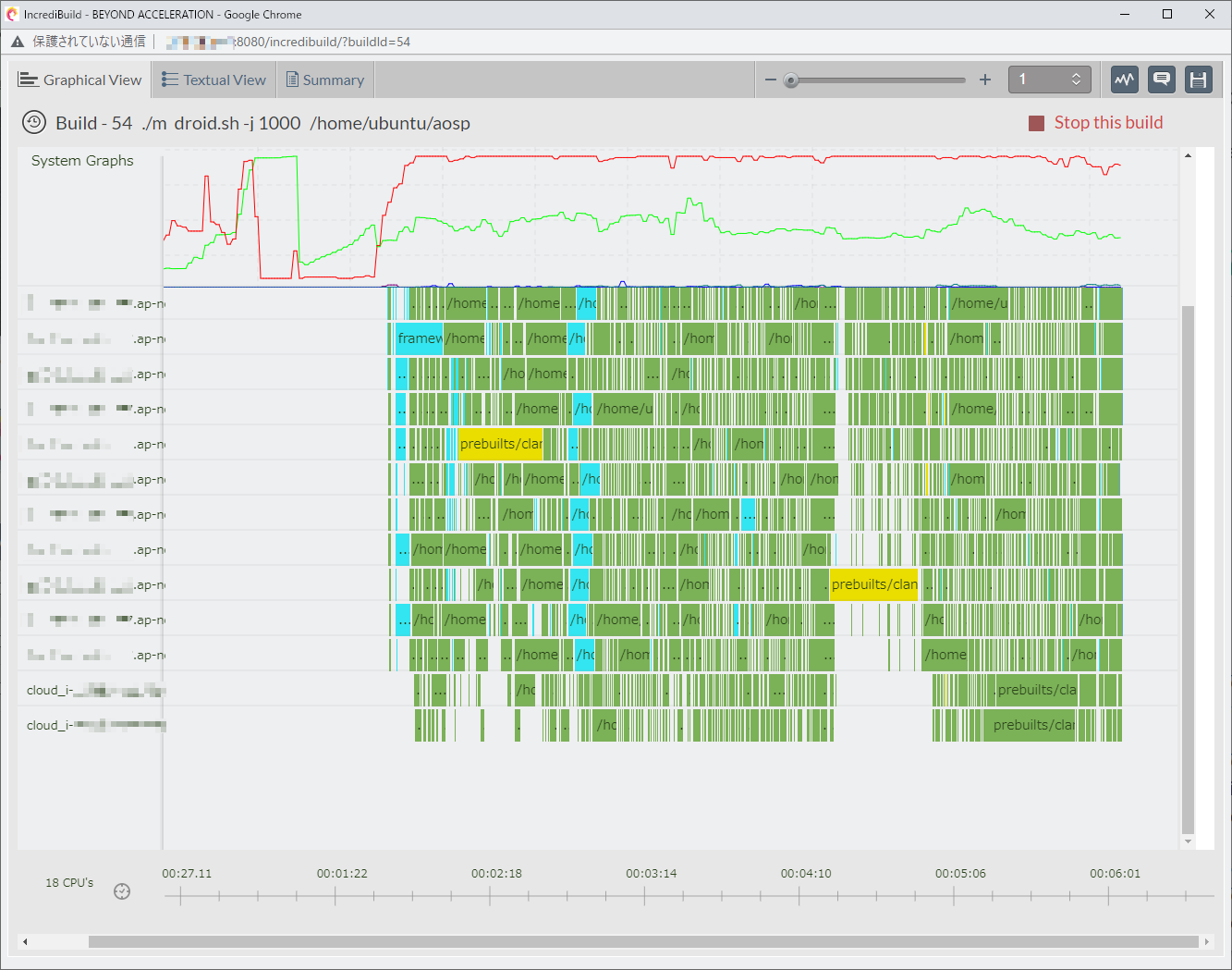Click the red stop square beside Stop this build
This screenshot has width=1232, height=970.
(x=1035, y=122)
